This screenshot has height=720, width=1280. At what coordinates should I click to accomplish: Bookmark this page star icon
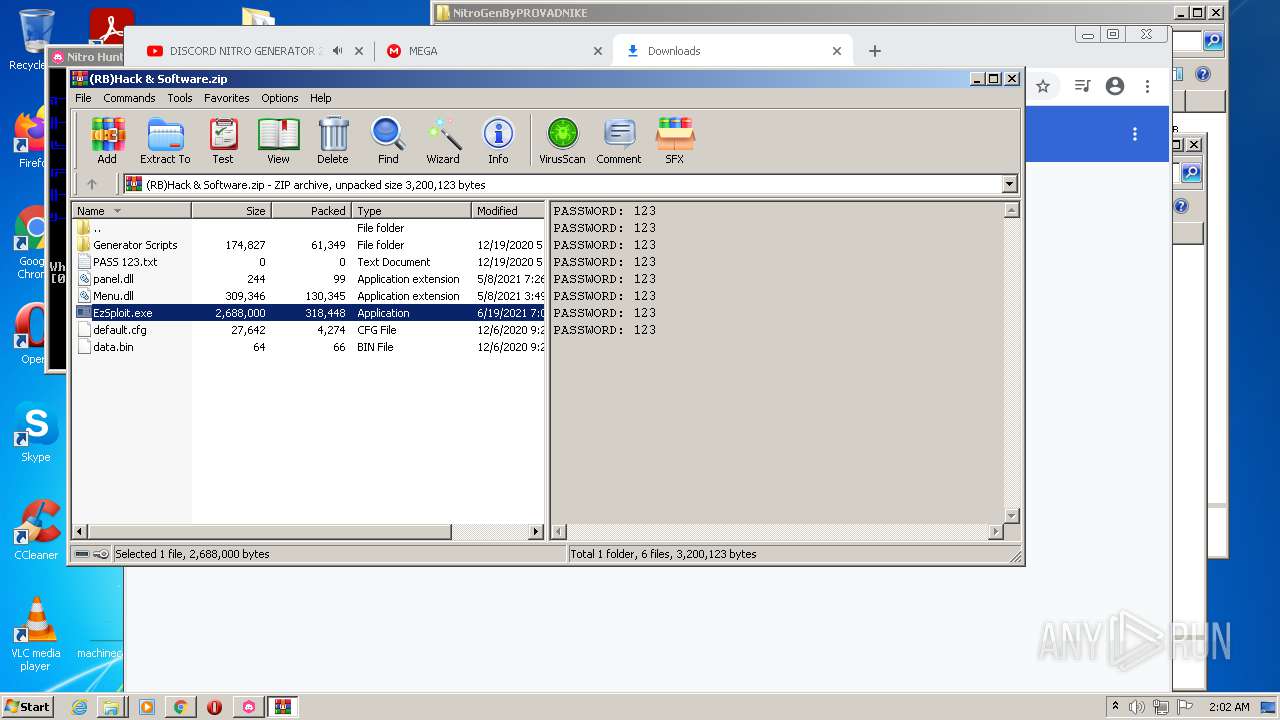1043,86
